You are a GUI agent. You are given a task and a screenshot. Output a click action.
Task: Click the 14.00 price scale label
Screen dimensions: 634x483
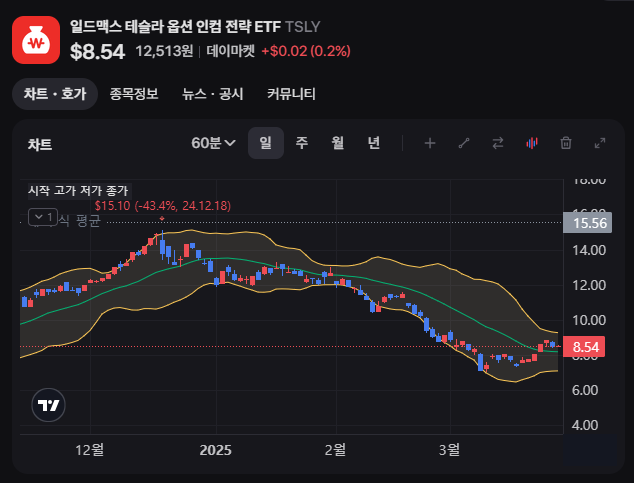[589, 250]
